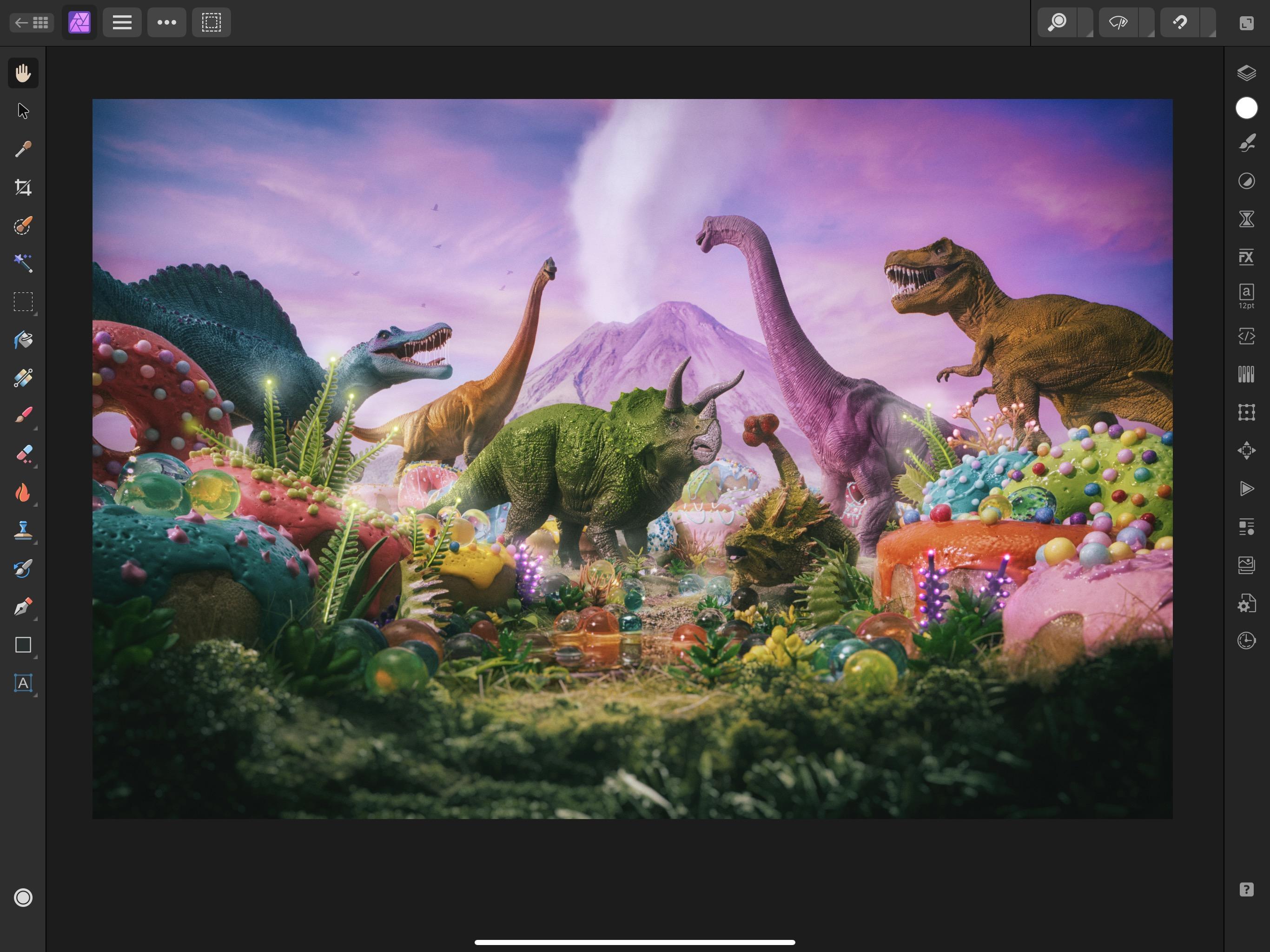
Task: Select the Clone Stamp tool
Action: [x=23, y=529]
